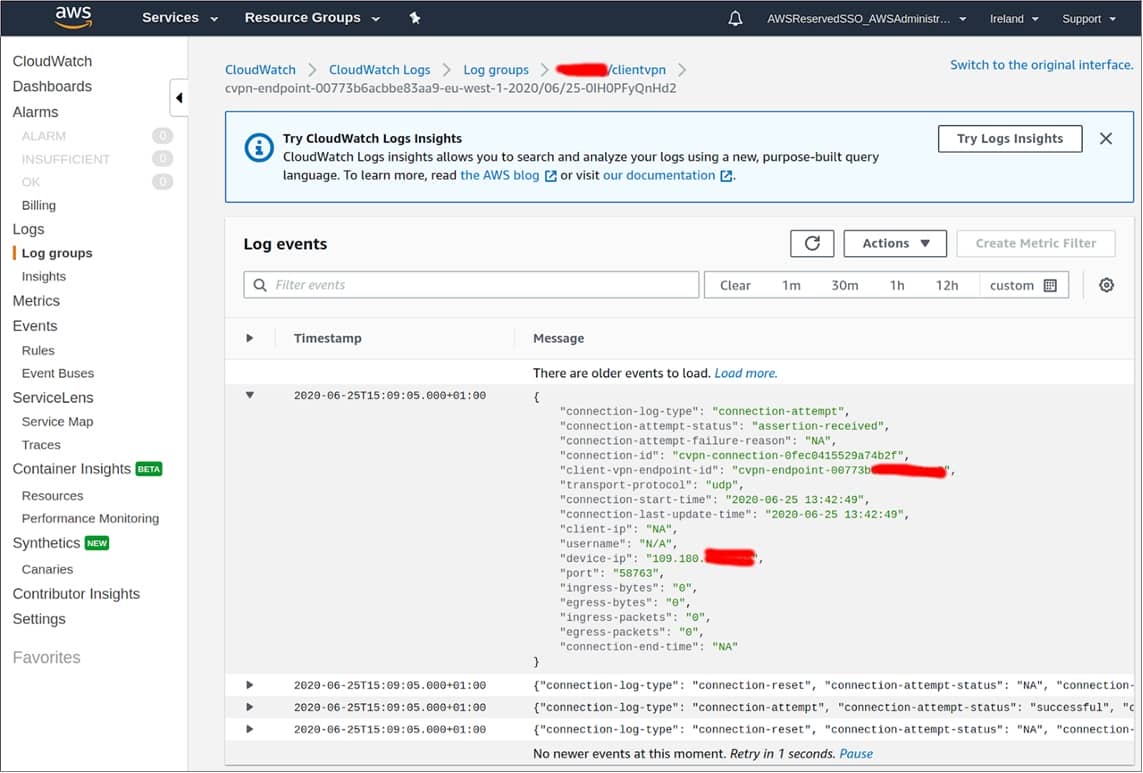Viewport: 1143px width, 773px height.
Task: Open Traces in the sidebar
Action: click(41, 445)
